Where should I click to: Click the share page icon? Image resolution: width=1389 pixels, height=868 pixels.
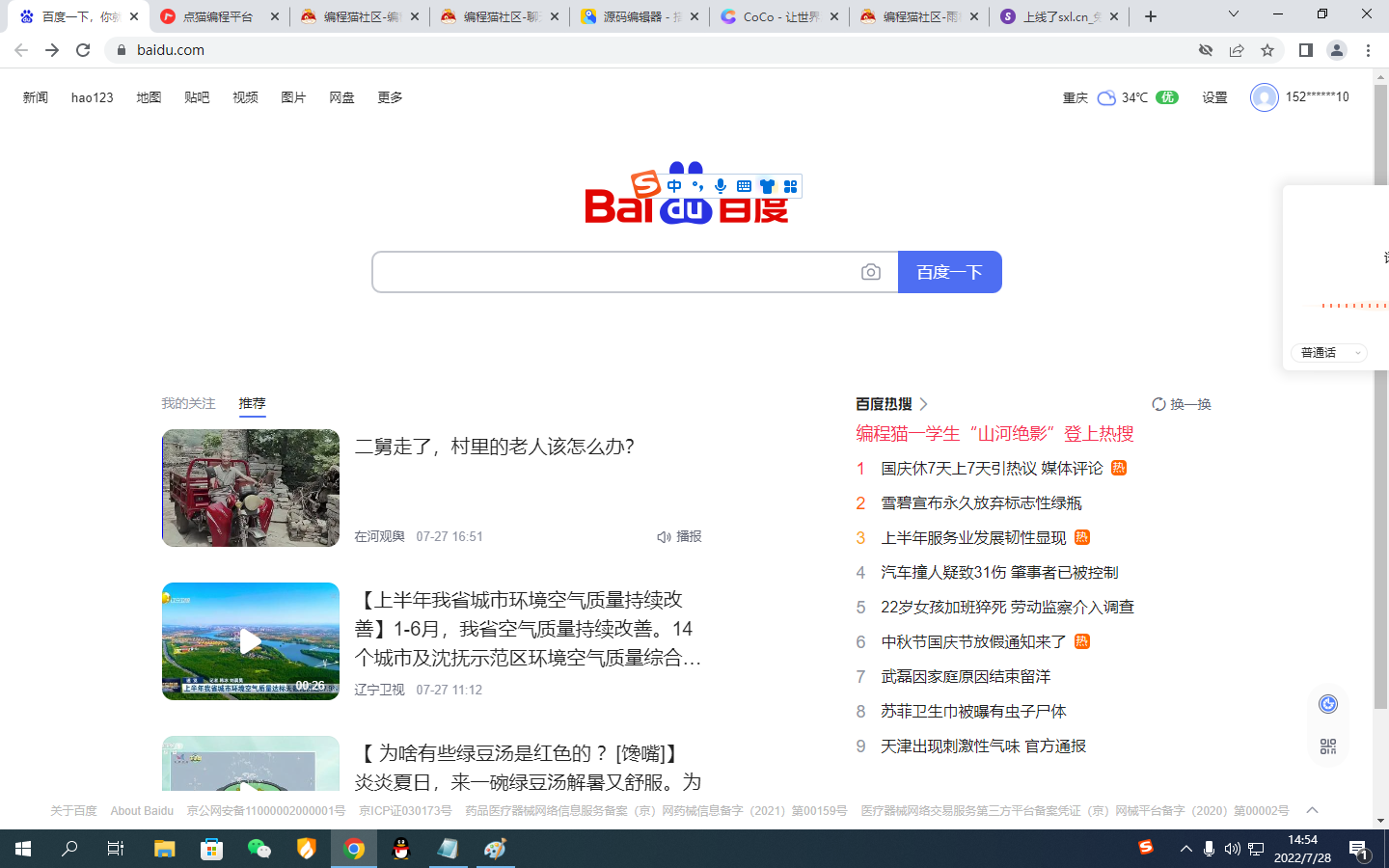click(1237, 50)
